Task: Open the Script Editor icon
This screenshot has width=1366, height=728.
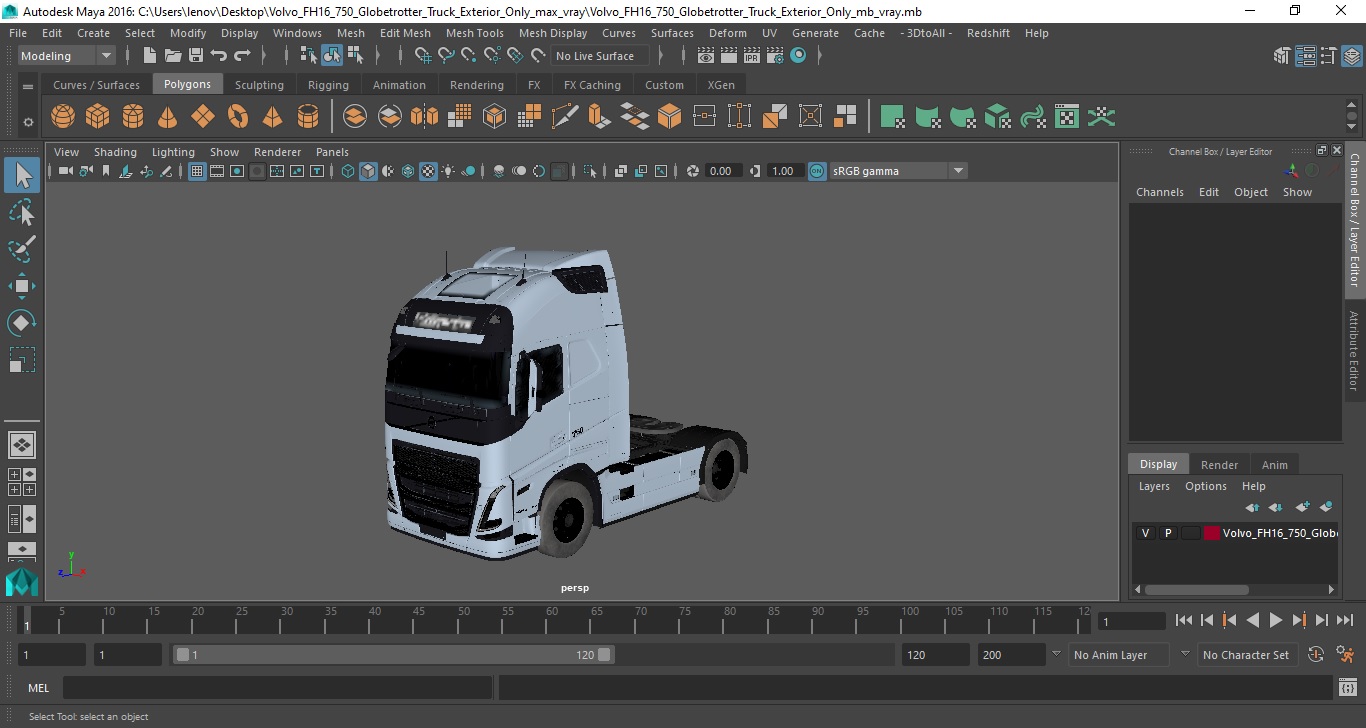Action: pyautogui.click(x=1347, y=688)
